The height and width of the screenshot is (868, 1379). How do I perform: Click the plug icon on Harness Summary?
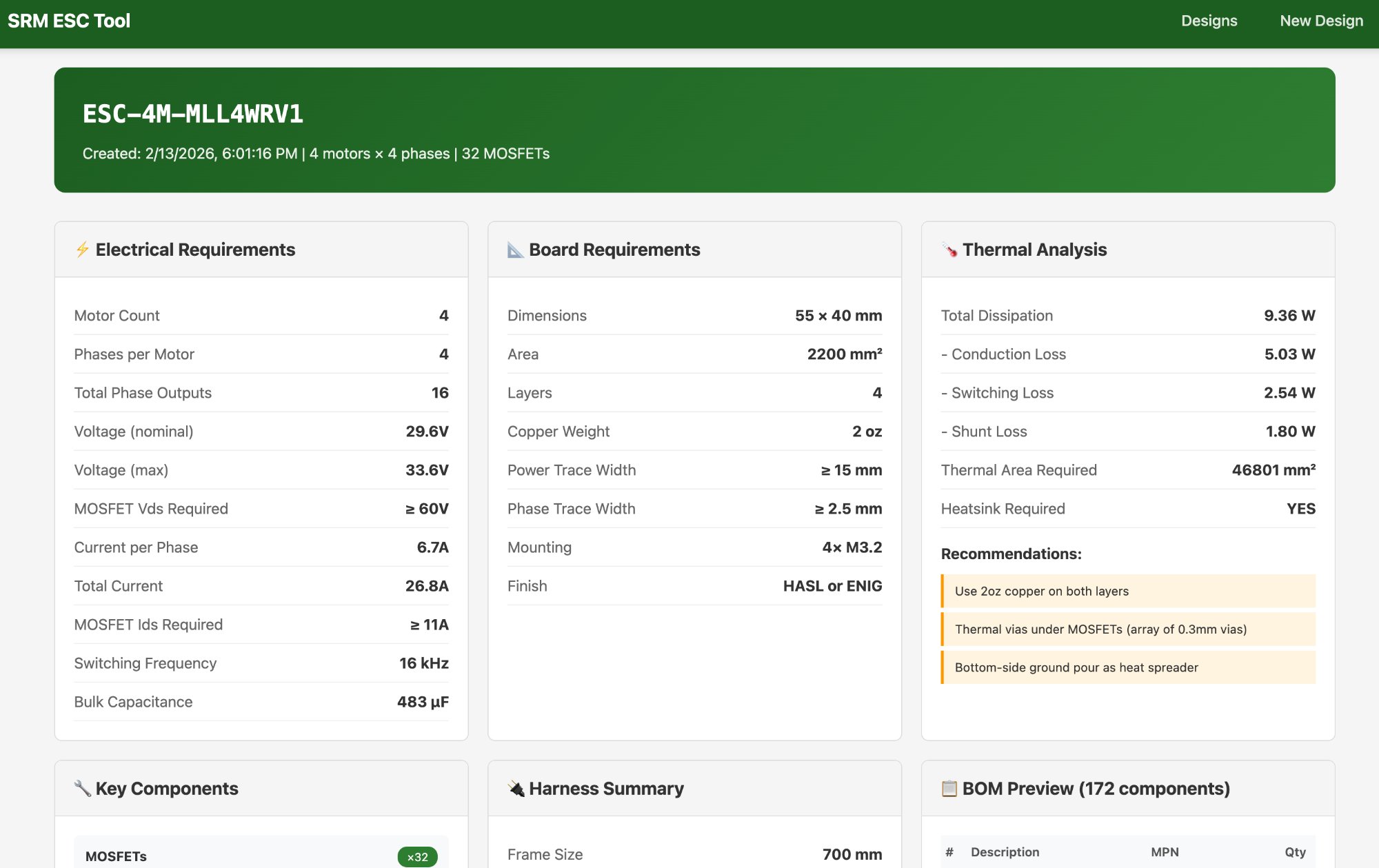pyautogui.click(x=515, y=788)
